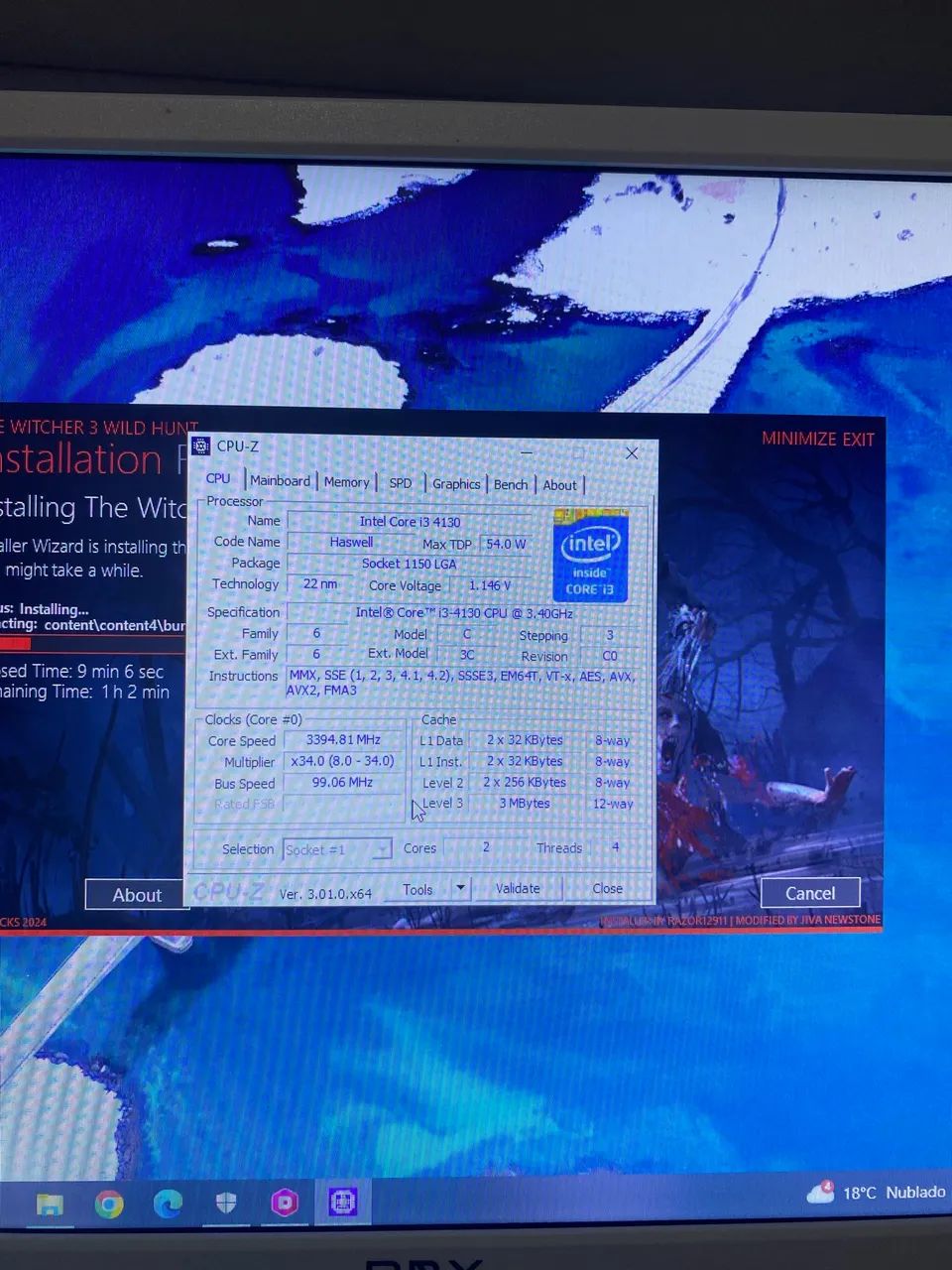
Task: Switch to the Bench tab
Action: pos(511,484)
